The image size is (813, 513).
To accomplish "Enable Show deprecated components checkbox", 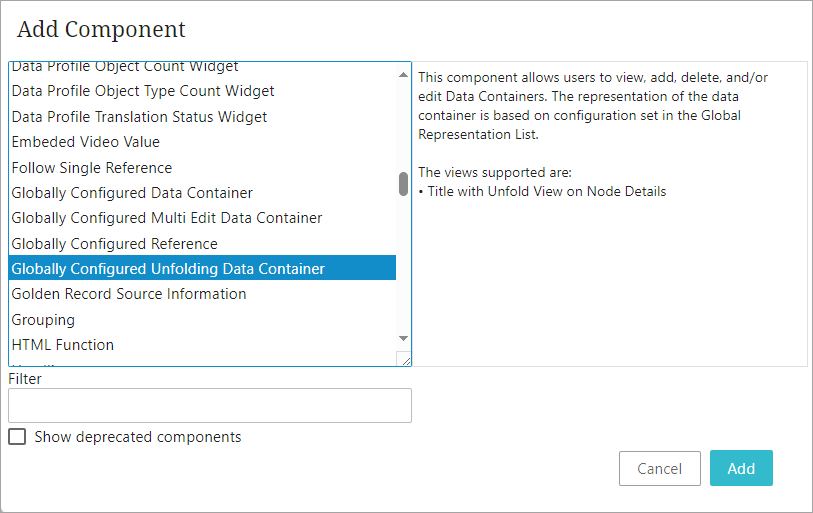I will (x=17, y=437).
